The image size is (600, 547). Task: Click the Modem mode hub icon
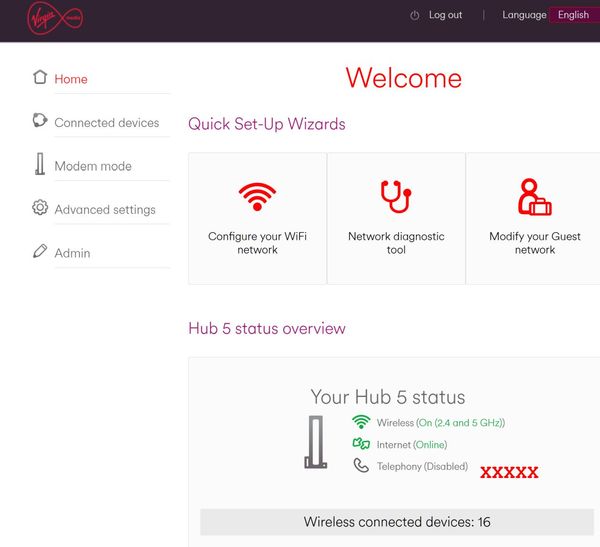[40, 164]
